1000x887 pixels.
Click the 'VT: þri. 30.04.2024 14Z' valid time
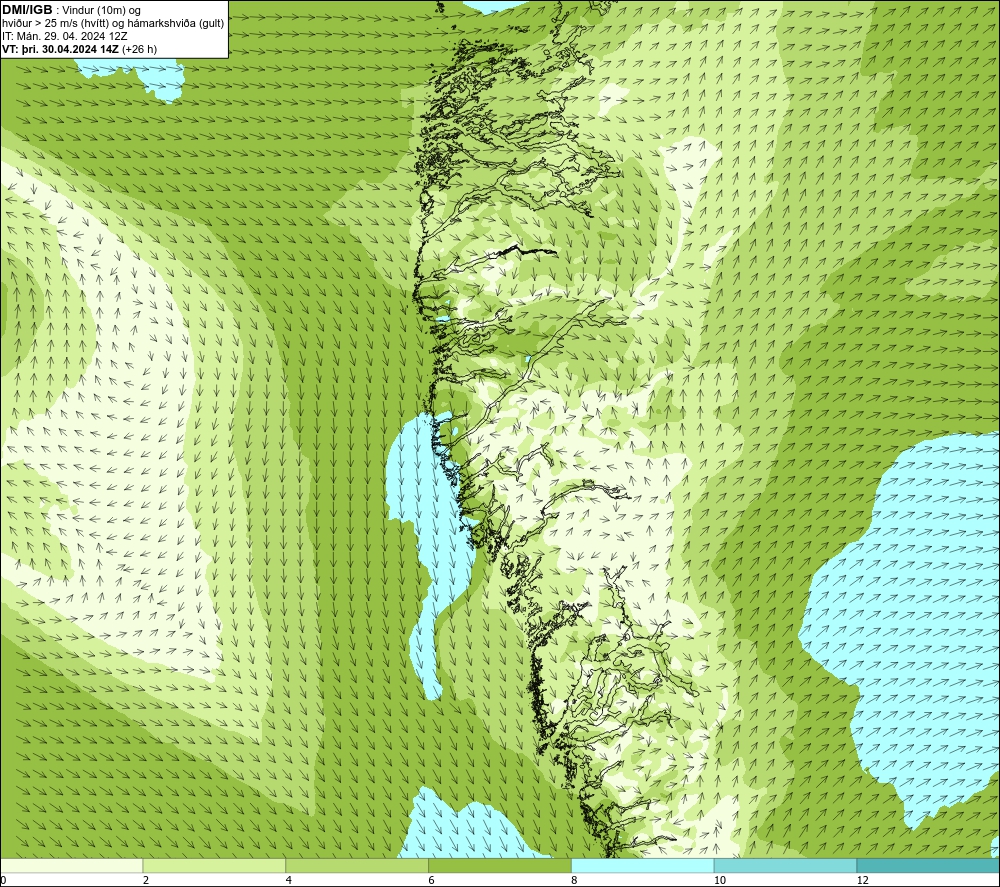point(61,49)
